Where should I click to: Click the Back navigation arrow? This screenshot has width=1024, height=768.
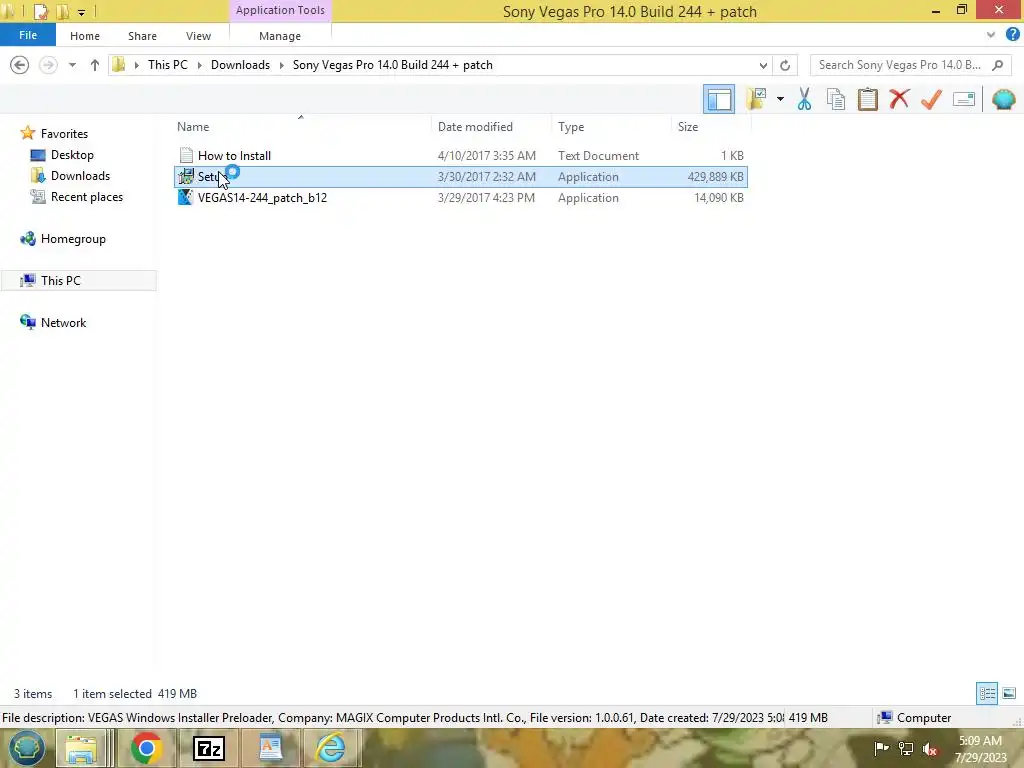click(20, 65)
